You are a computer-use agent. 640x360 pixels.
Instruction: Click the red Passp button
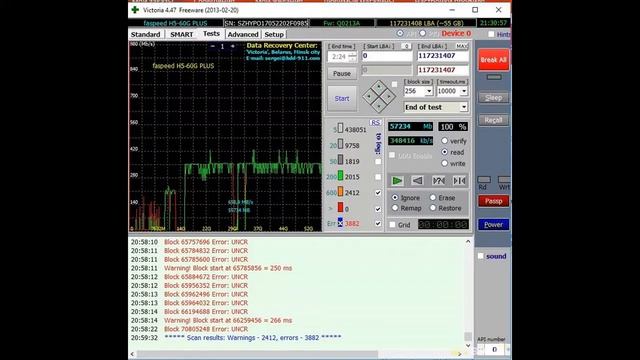pyautogui.click(x=493, y=201)
